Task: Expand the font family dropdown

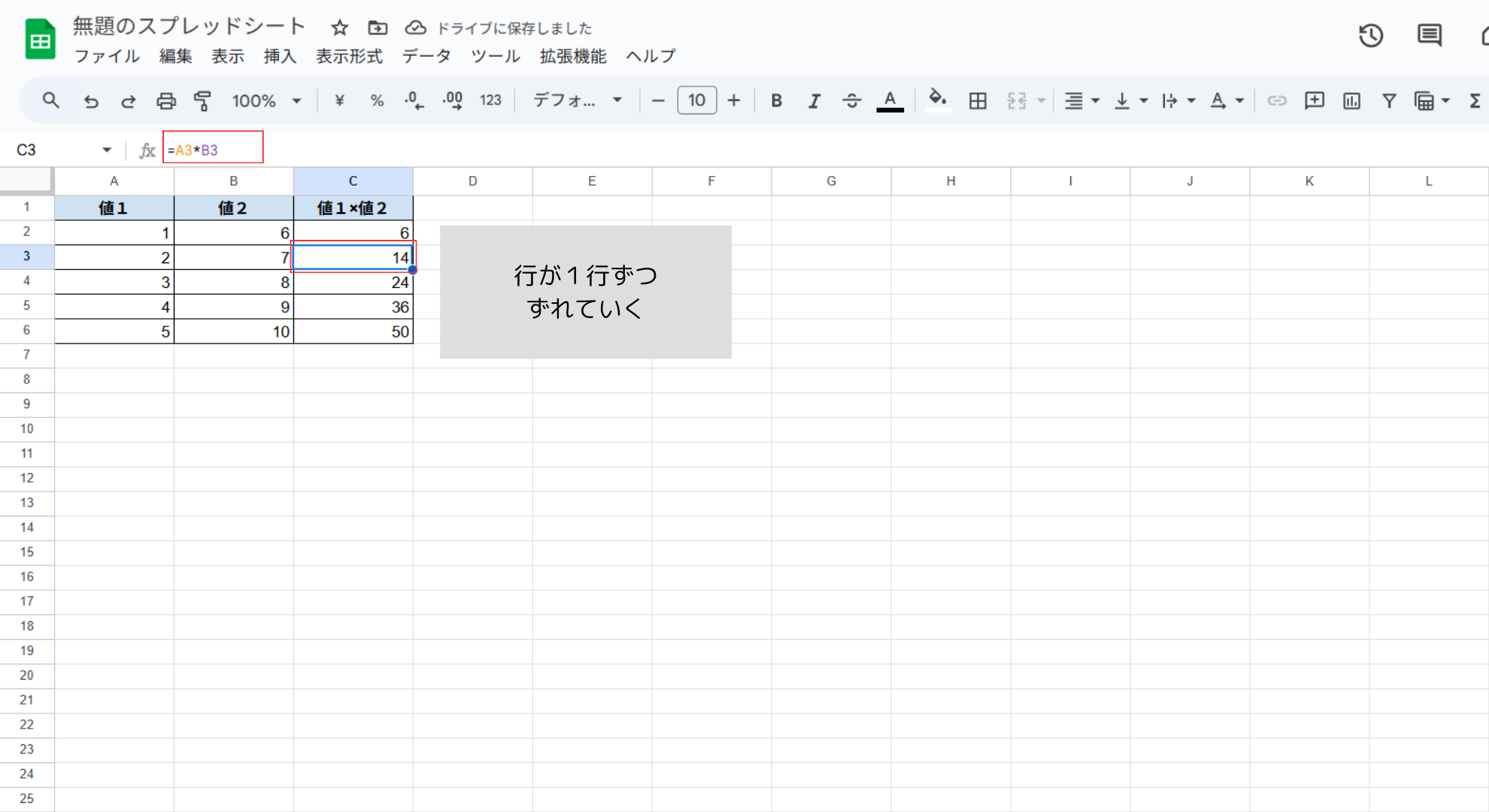Action: 578,101
